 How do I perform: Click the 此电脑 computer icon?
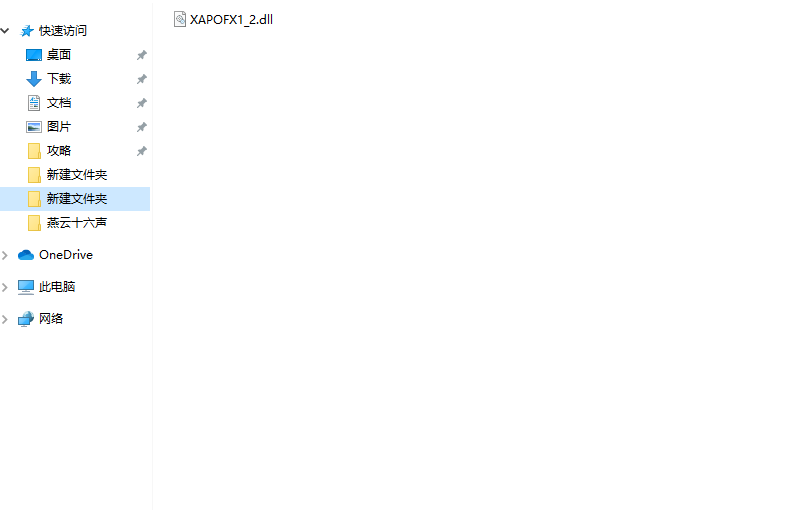click(x=26, y=287)
